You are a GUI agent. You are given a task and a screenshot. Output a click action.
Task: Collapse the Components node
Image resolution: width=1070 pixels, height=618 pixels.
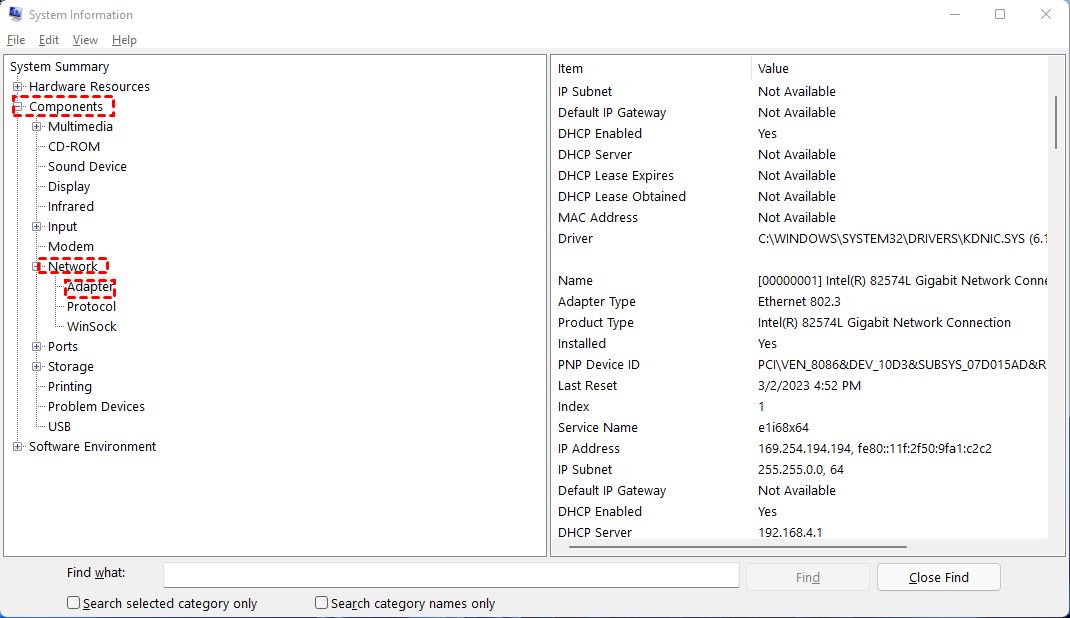click(18, 106)
